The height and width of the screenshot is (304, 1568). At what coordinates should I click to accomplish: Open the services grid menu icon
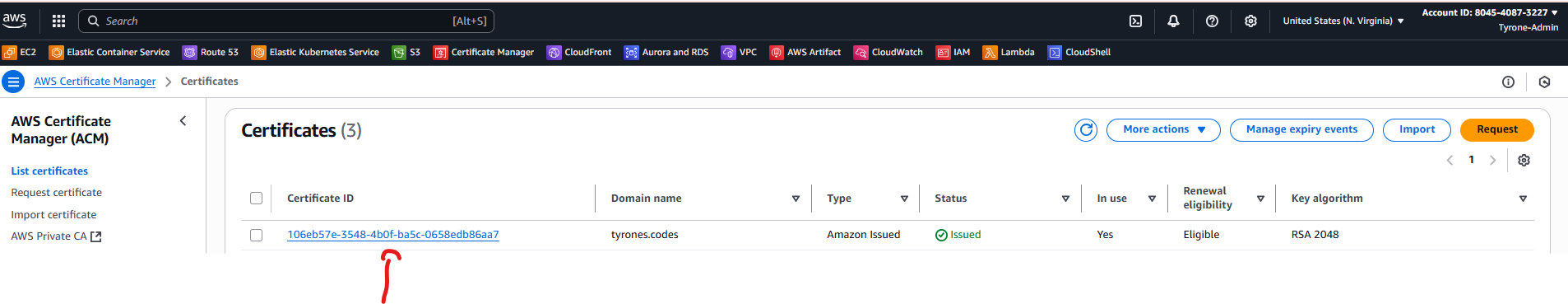pyautogui.click(x=58, y=21)
